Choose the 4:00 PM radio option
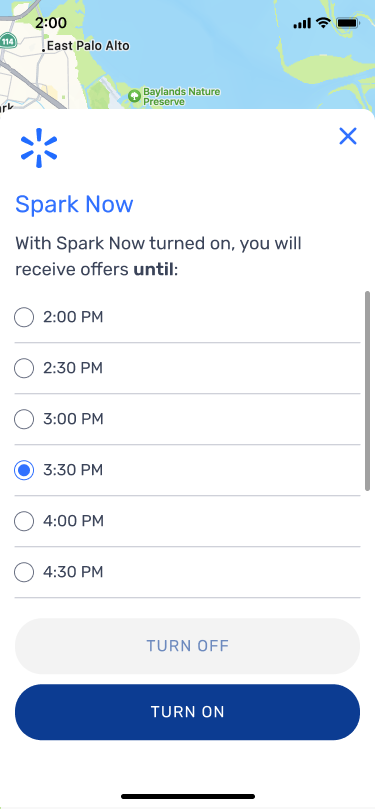Viewport: 375px width, 812px height. 187,521
